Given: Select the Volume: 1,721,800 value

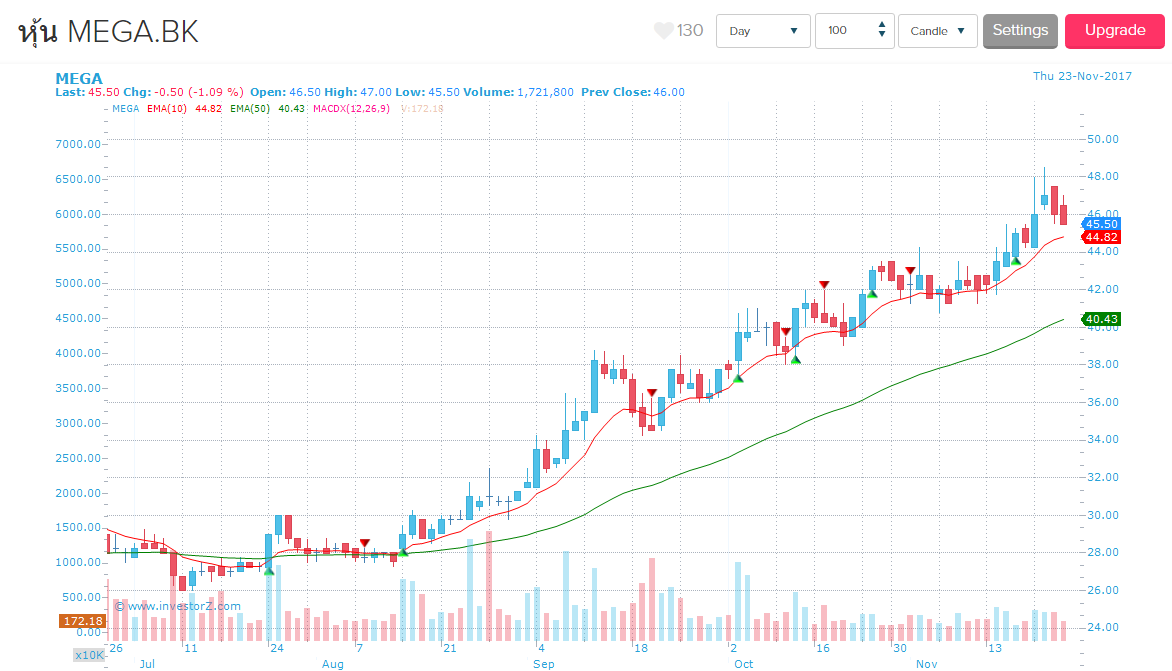Looking at the screenshot, I should pyautogui.click(x=518, y=92).
